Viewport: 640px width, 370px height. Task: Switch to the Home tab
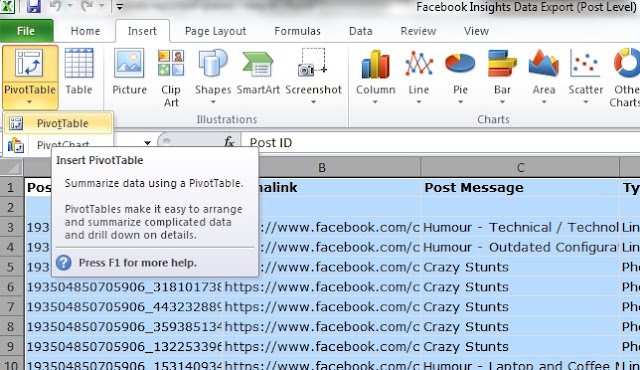point(85,31)
